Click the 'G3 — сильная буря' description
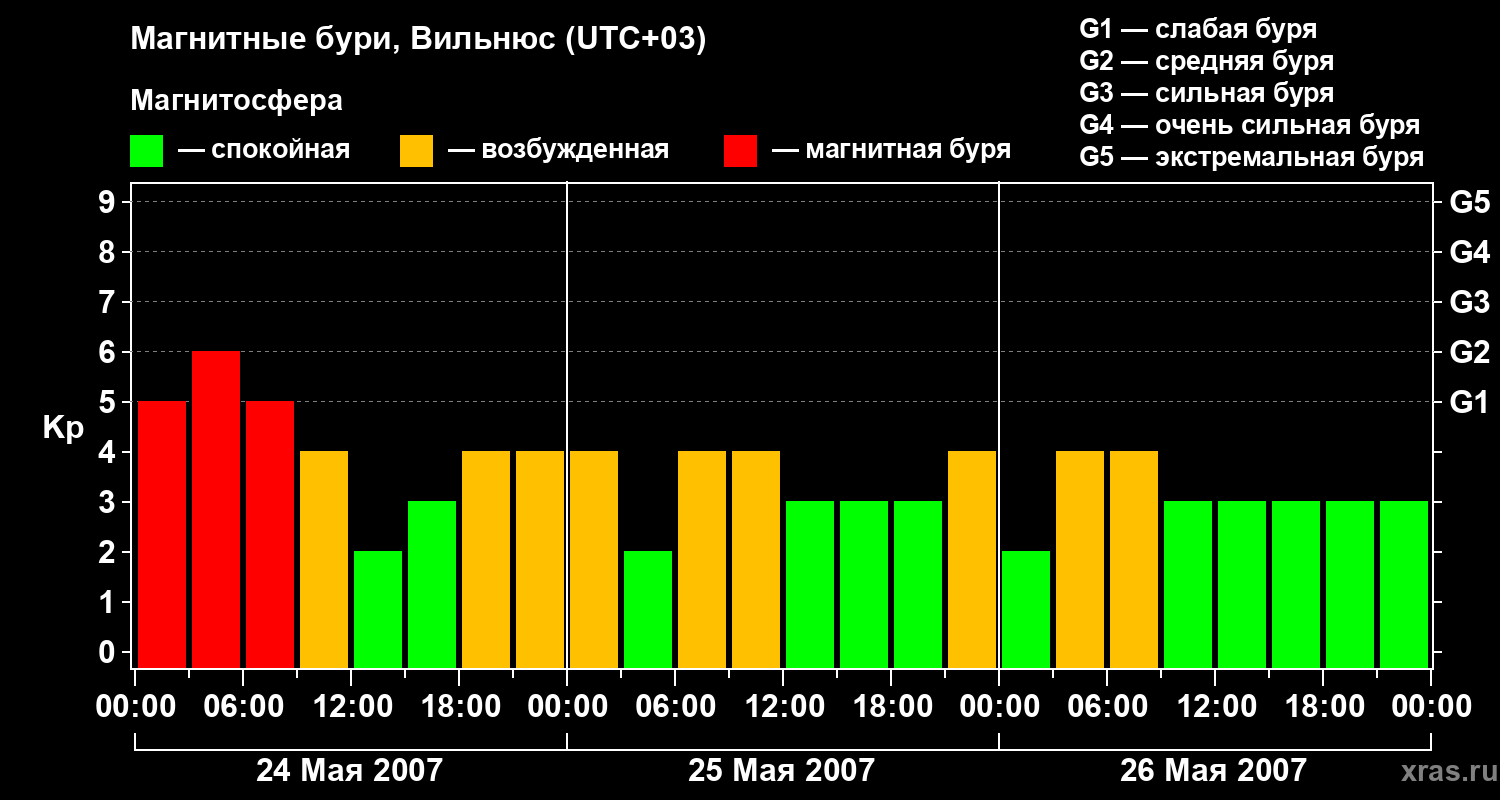Image resolution: width=1500 pixels, height=800 pixels. click(x=1206, y=93)
